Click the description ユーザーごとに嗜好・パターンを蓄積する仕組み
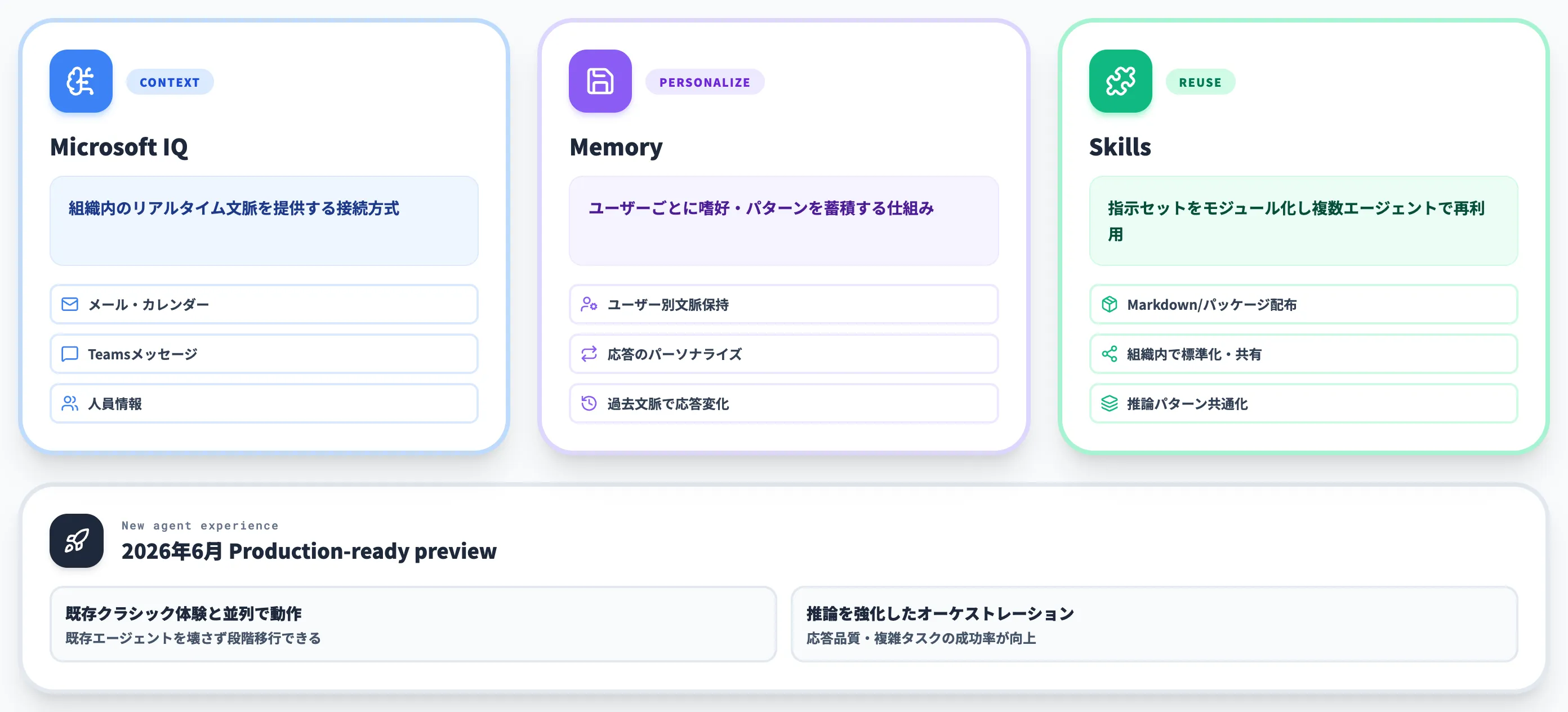The width and height of the screenshot is (1568, 712). 761,208
